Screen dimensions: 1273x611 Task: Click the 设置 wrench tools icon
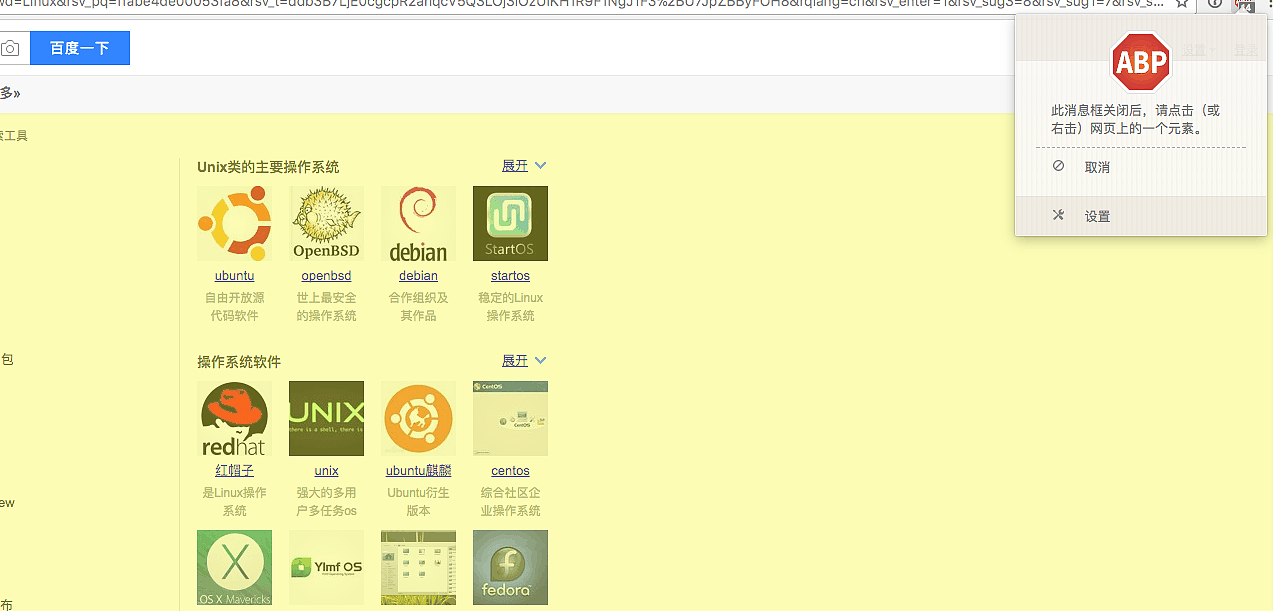(1058, 215)
